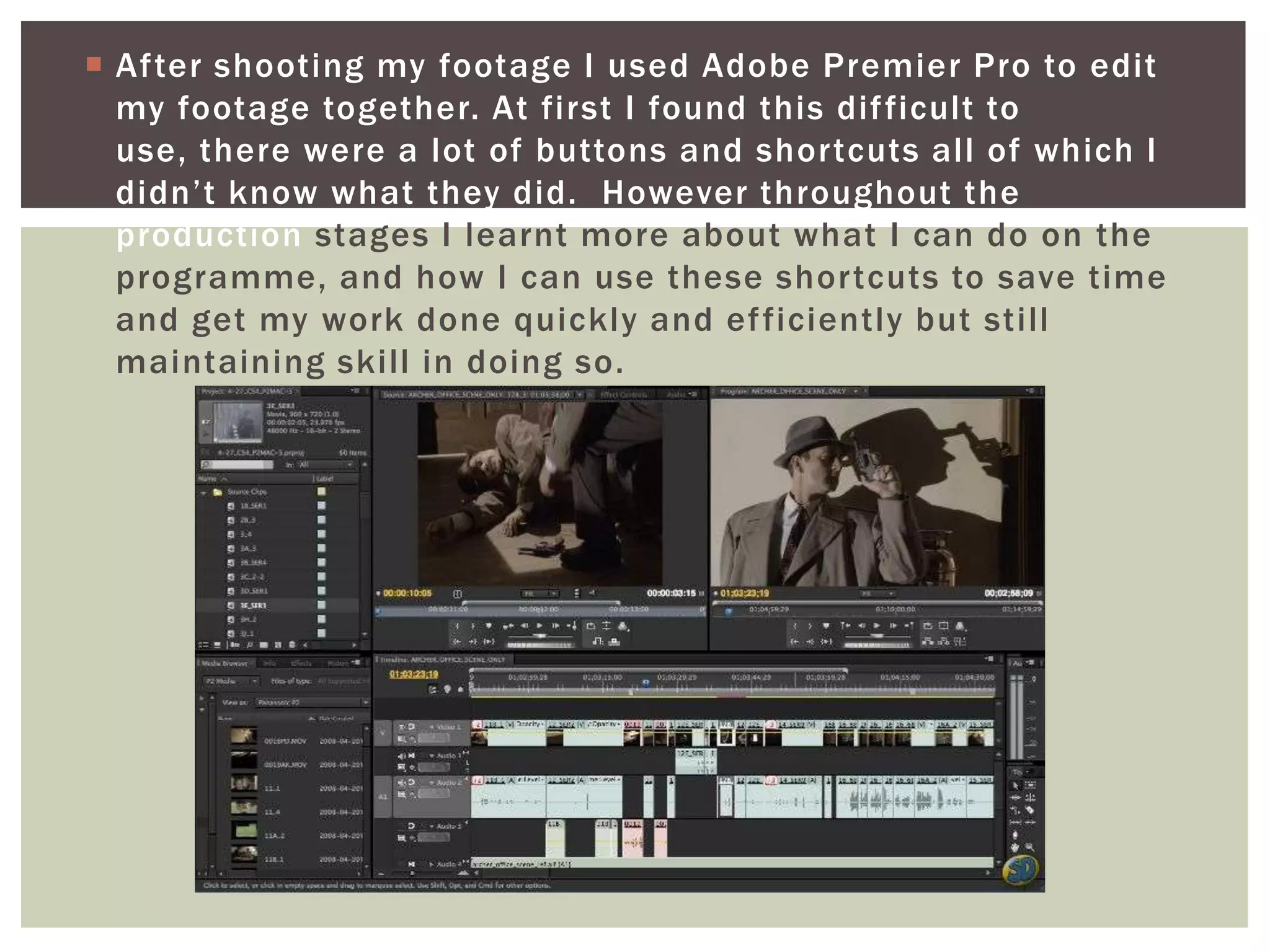This screenshot has height=952, width=1270.
Task: Toggle Loop playback in Source monitor
Action: pos(591,626)
